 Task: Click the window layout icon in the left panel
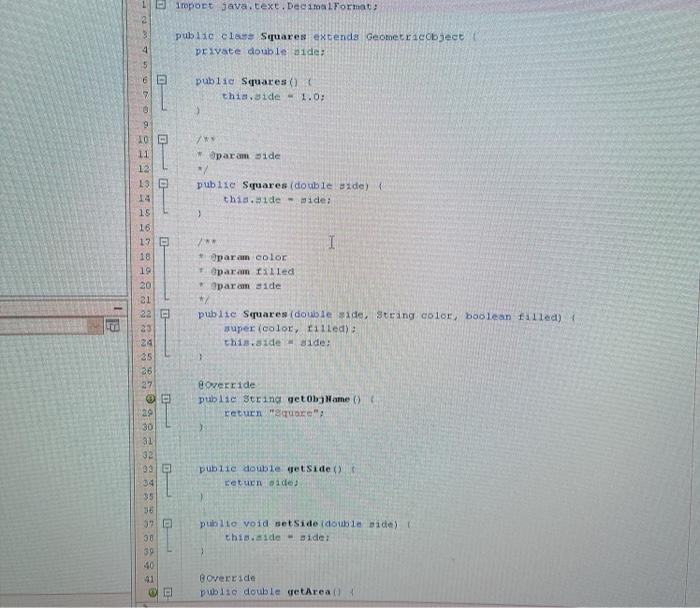[113, 326]
